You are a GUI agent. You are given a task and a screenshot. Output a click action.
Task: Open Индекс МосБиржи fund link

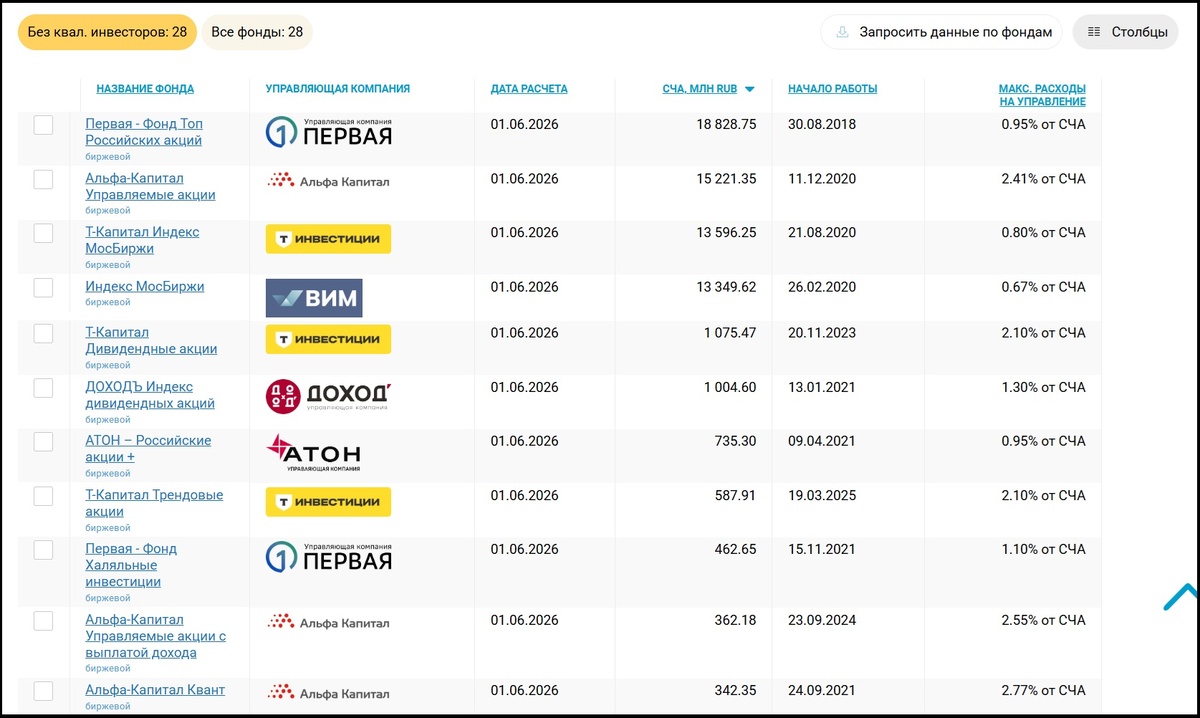[x=145, y=286]
